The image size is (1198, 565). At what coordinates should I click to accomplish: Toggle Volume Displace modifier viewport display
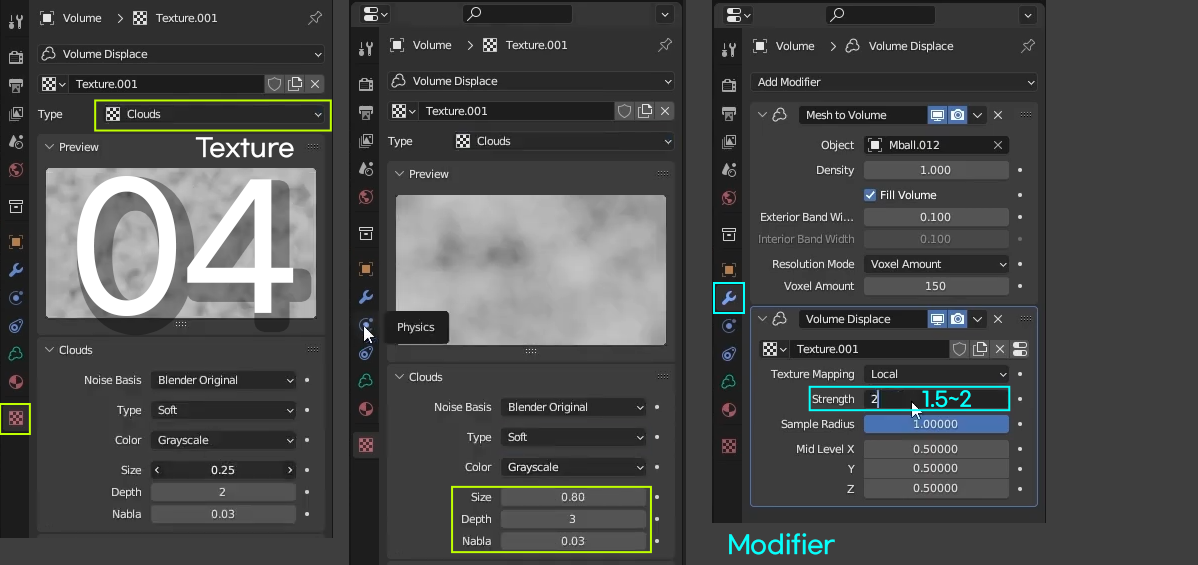(937, 319)
